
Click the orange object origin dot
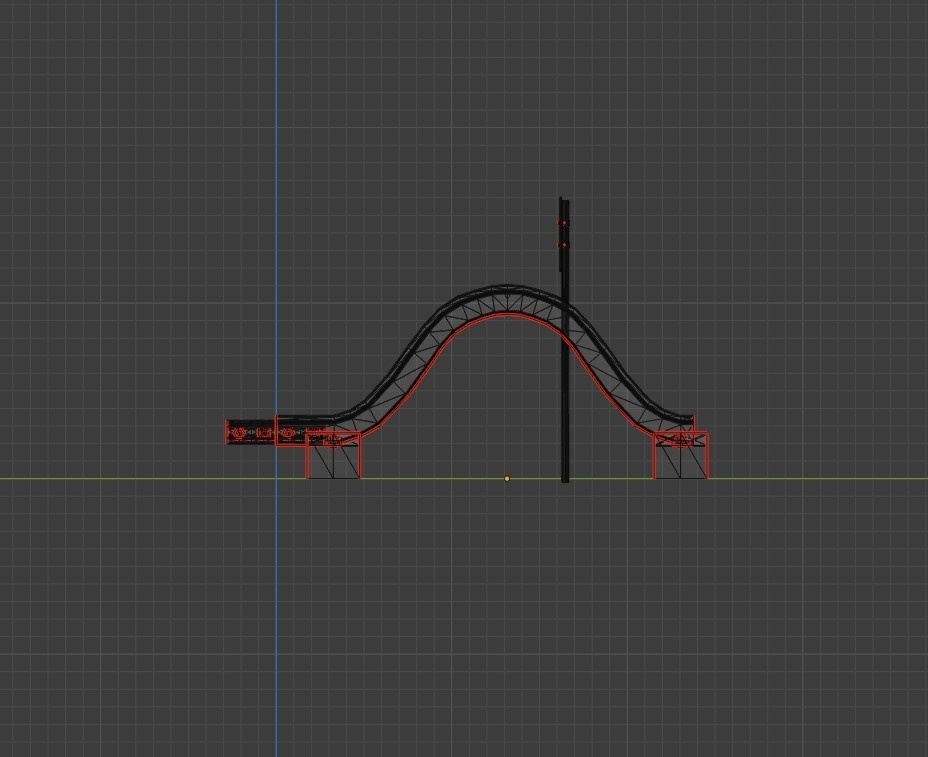pos(507,478)
